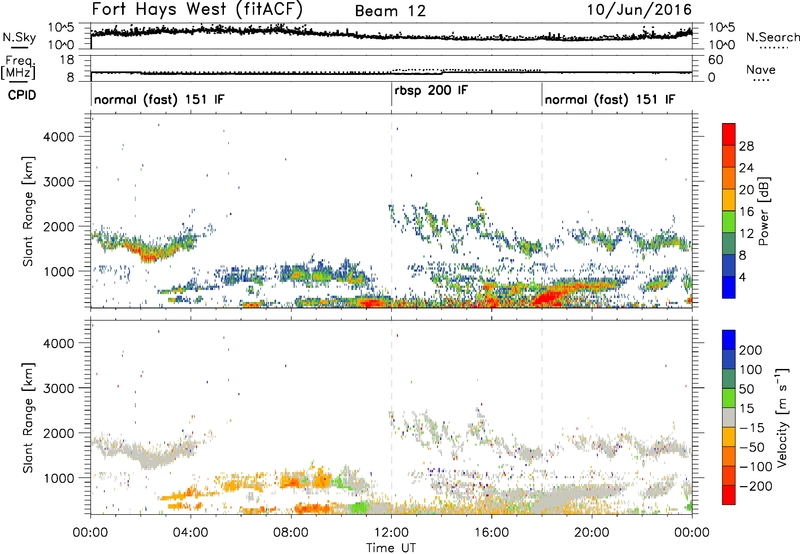Viewport: 800px width, 554px height.
Task: Click the "1000" tick on the velocity panel
Action: pos(59,478)
